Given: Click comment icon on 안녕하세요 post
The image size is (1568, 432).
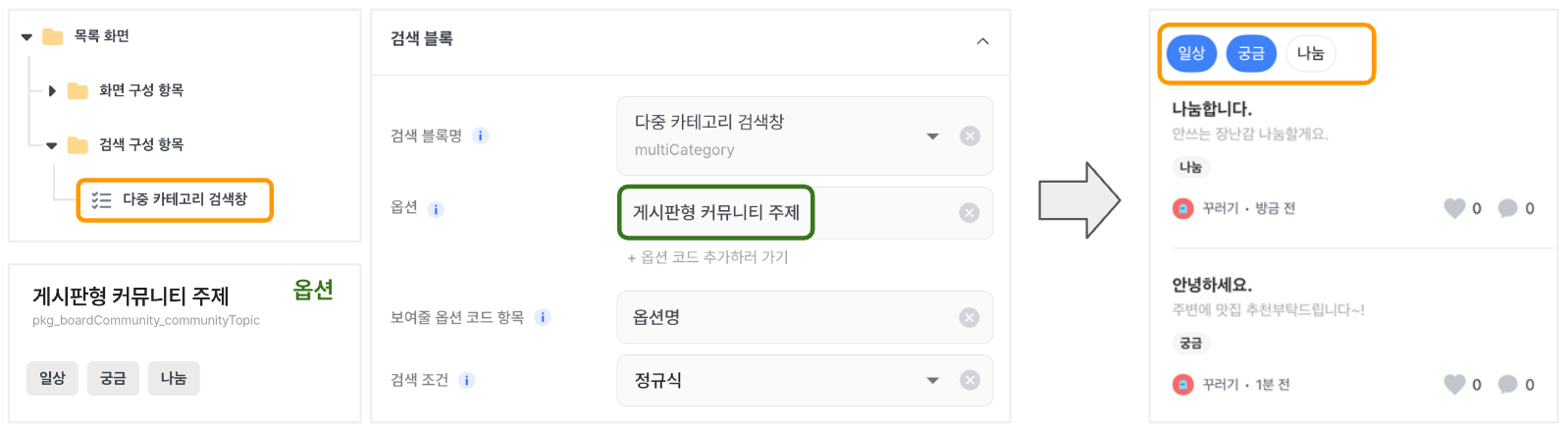Looking at the screenshot, I should click(1508, 385).
